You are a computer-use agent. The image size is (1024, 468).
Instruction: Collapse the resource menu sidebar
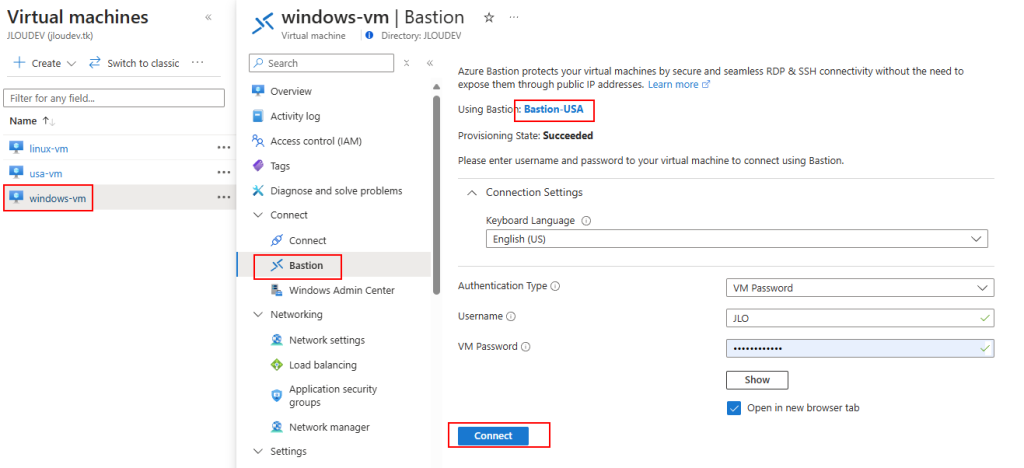[x=430, y=63]
